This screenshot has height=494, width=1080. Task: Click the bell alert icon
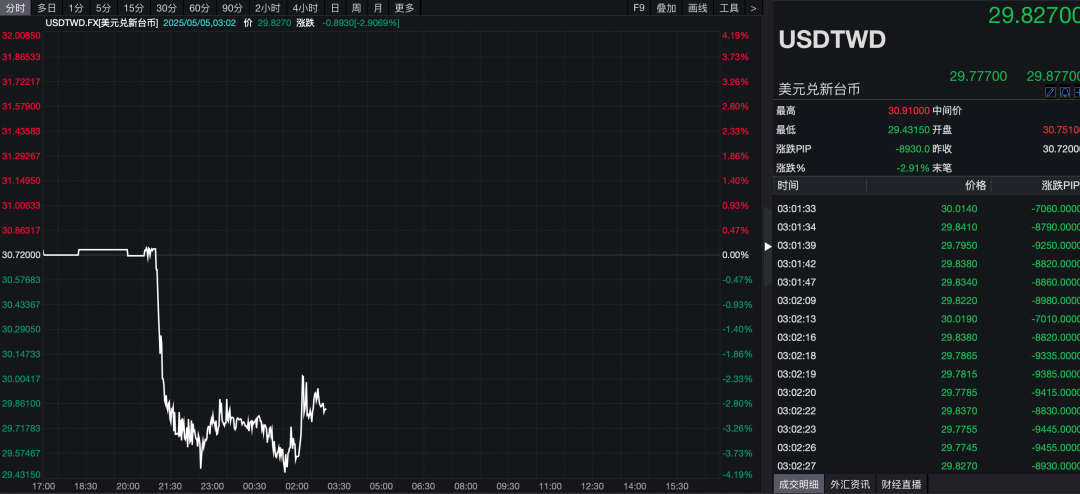point(1065,92)
